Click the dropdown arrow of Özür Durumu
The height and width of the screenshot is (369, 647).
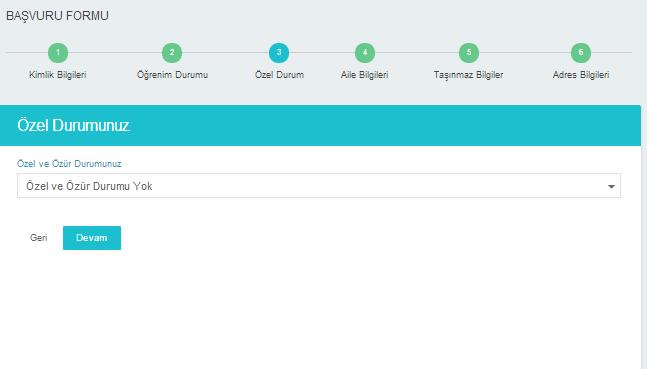tap(611, 187)
